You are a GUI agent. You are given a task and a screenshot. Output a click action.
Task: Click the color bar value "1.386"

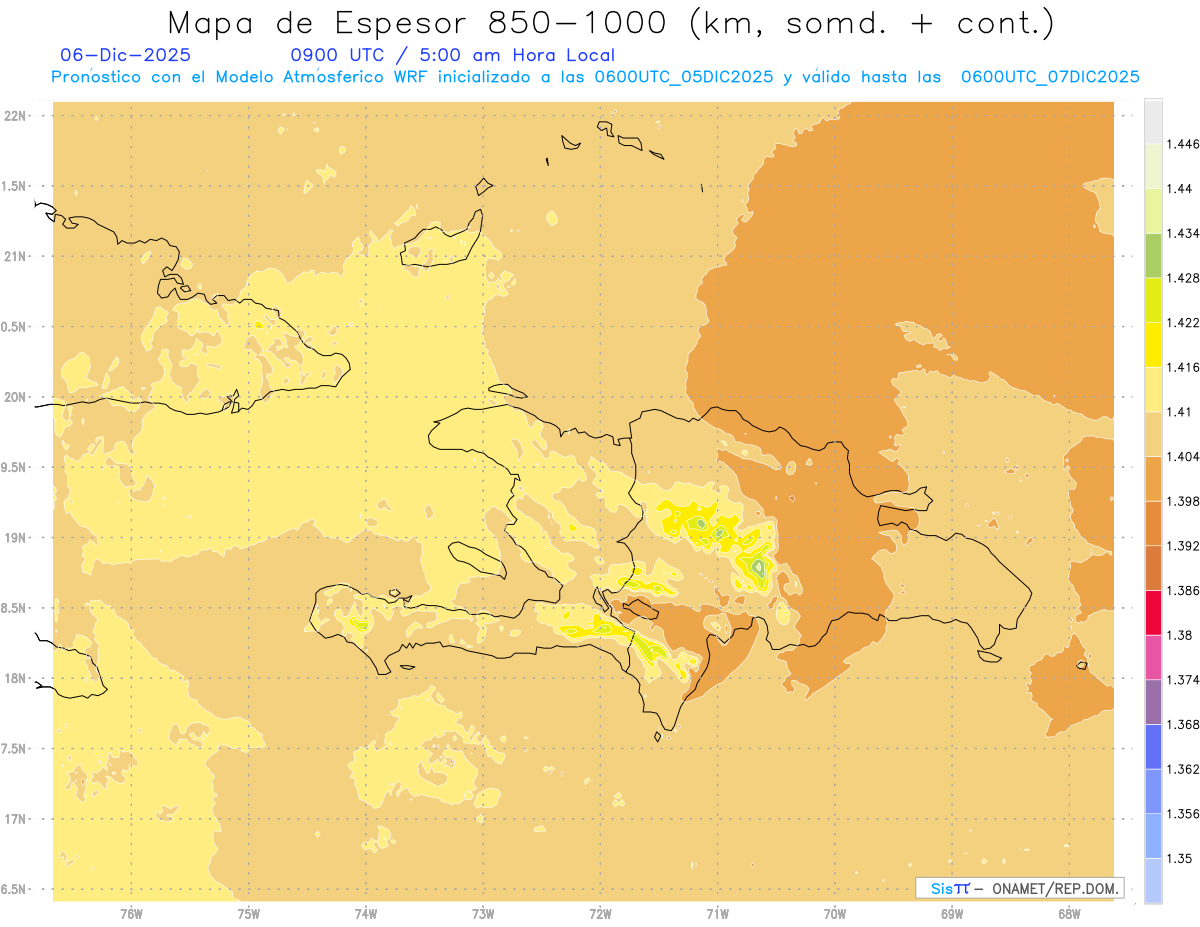[1183, 590]
